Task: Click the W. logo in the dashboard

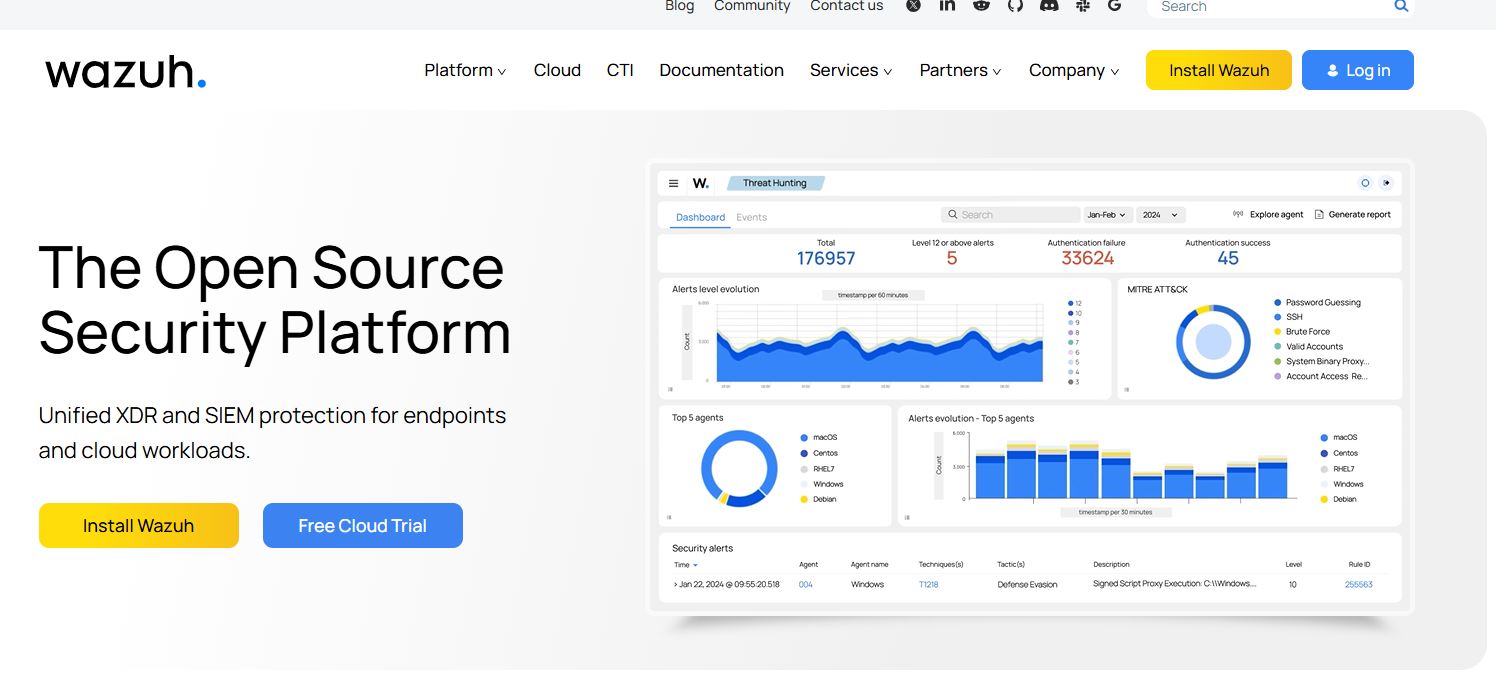Action: (701, 183)
